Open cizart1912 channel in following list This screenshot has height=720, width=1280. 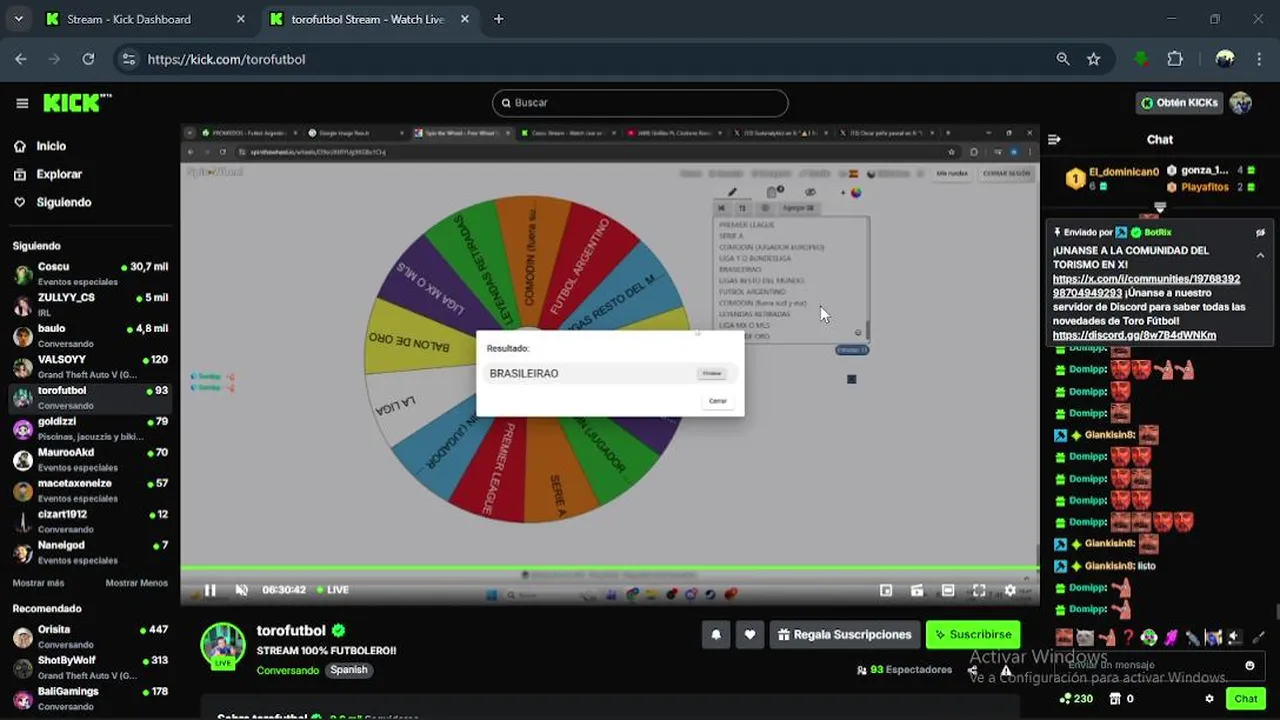90,521
